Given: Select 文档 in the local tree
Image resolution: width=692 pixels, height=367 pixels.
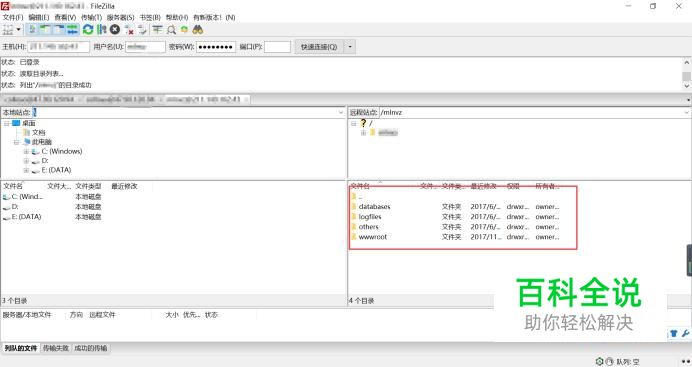Looking at the screenshot, I should [38, 132].
